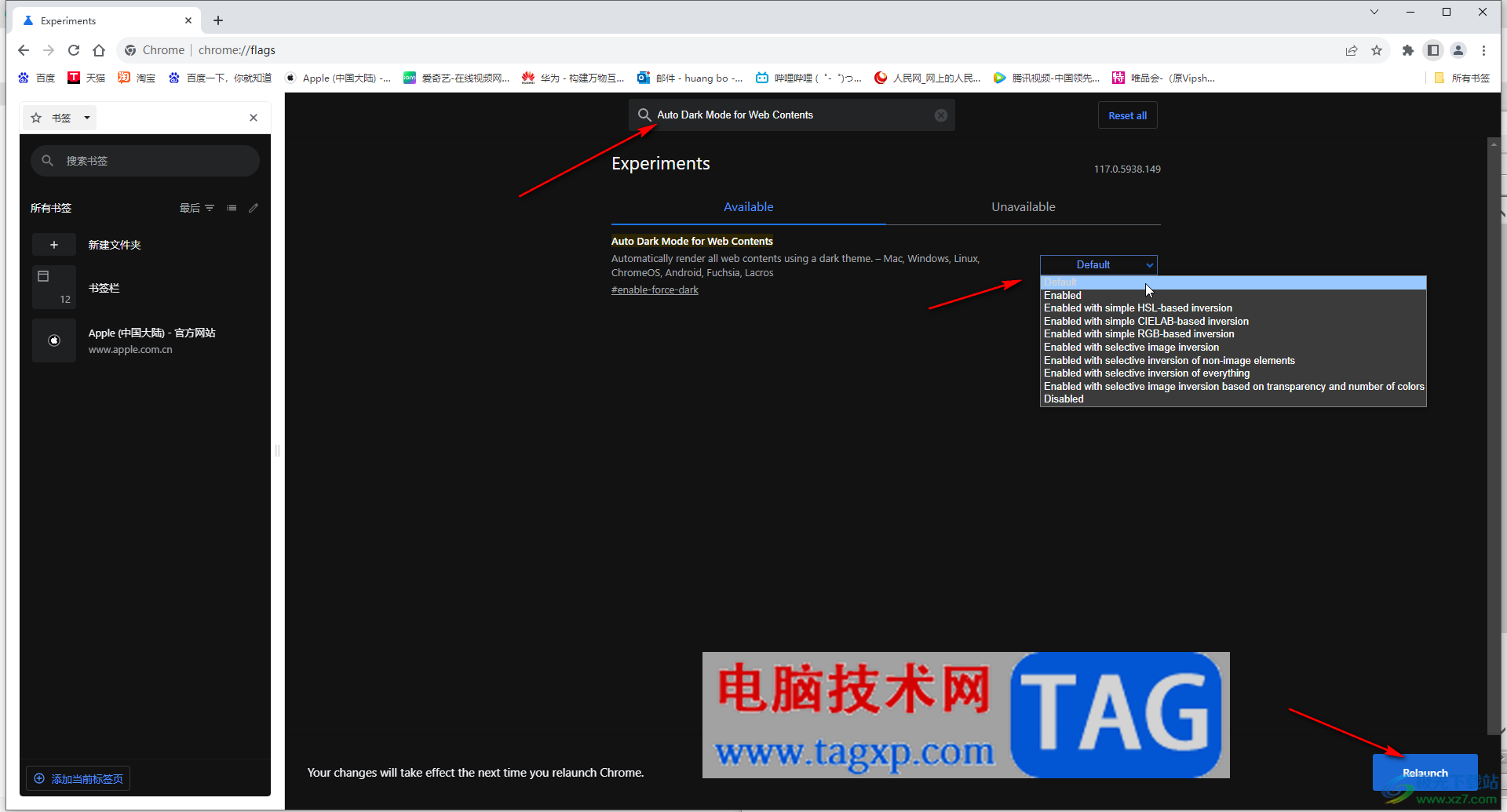This screenshot has width=1507, height=812.
Task: Close the bookmarks side panel
Action: pos(254,118)
